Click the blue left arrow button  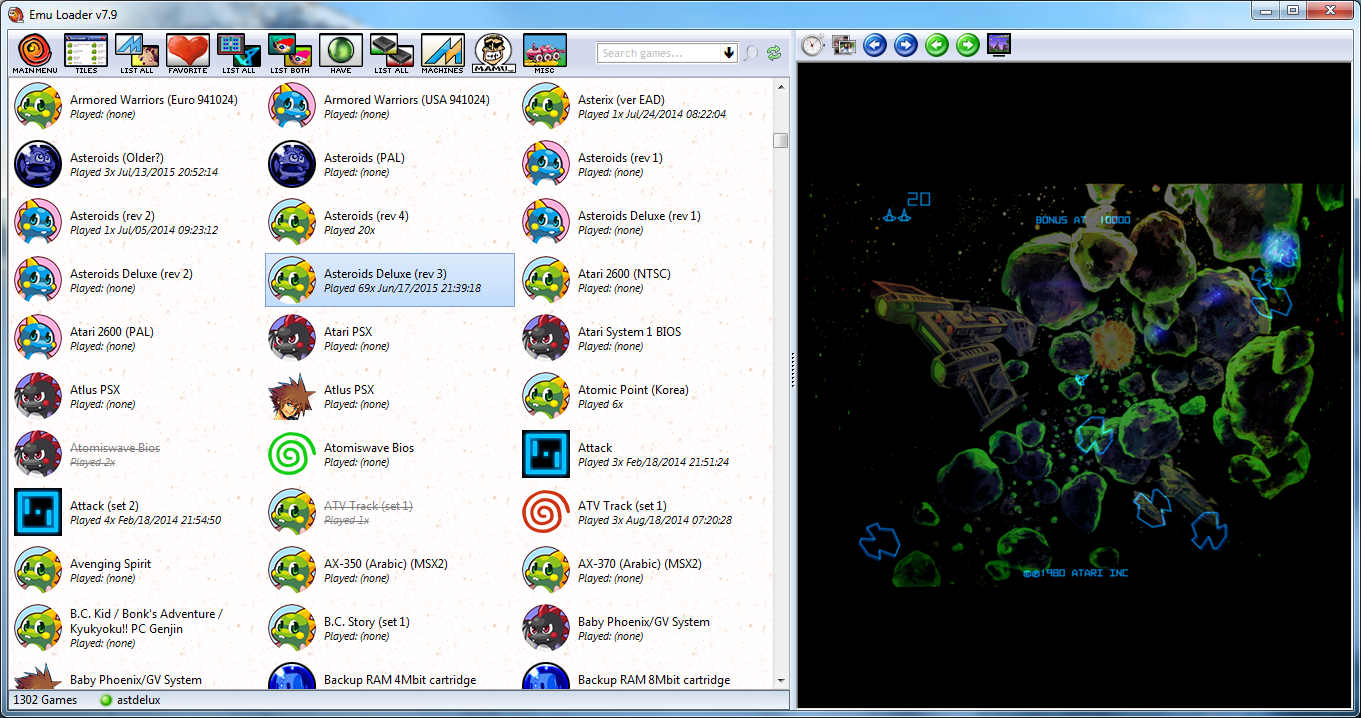pos(875,45)
